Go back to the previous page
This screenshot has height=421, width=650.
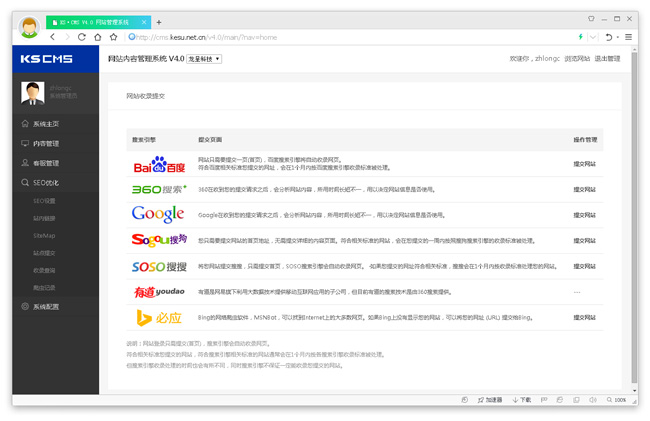click(x=53, y=37)
